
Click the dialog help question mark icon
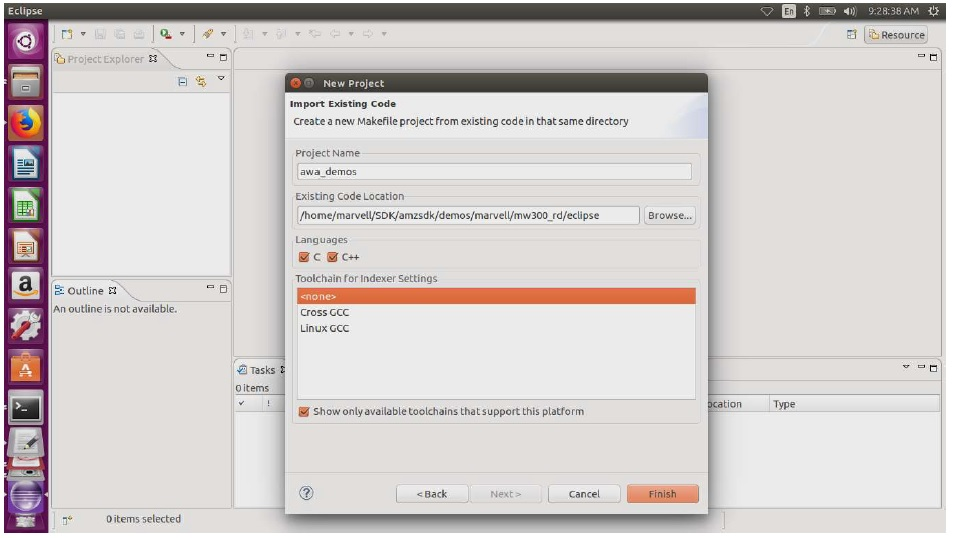[x=307, y=492]
